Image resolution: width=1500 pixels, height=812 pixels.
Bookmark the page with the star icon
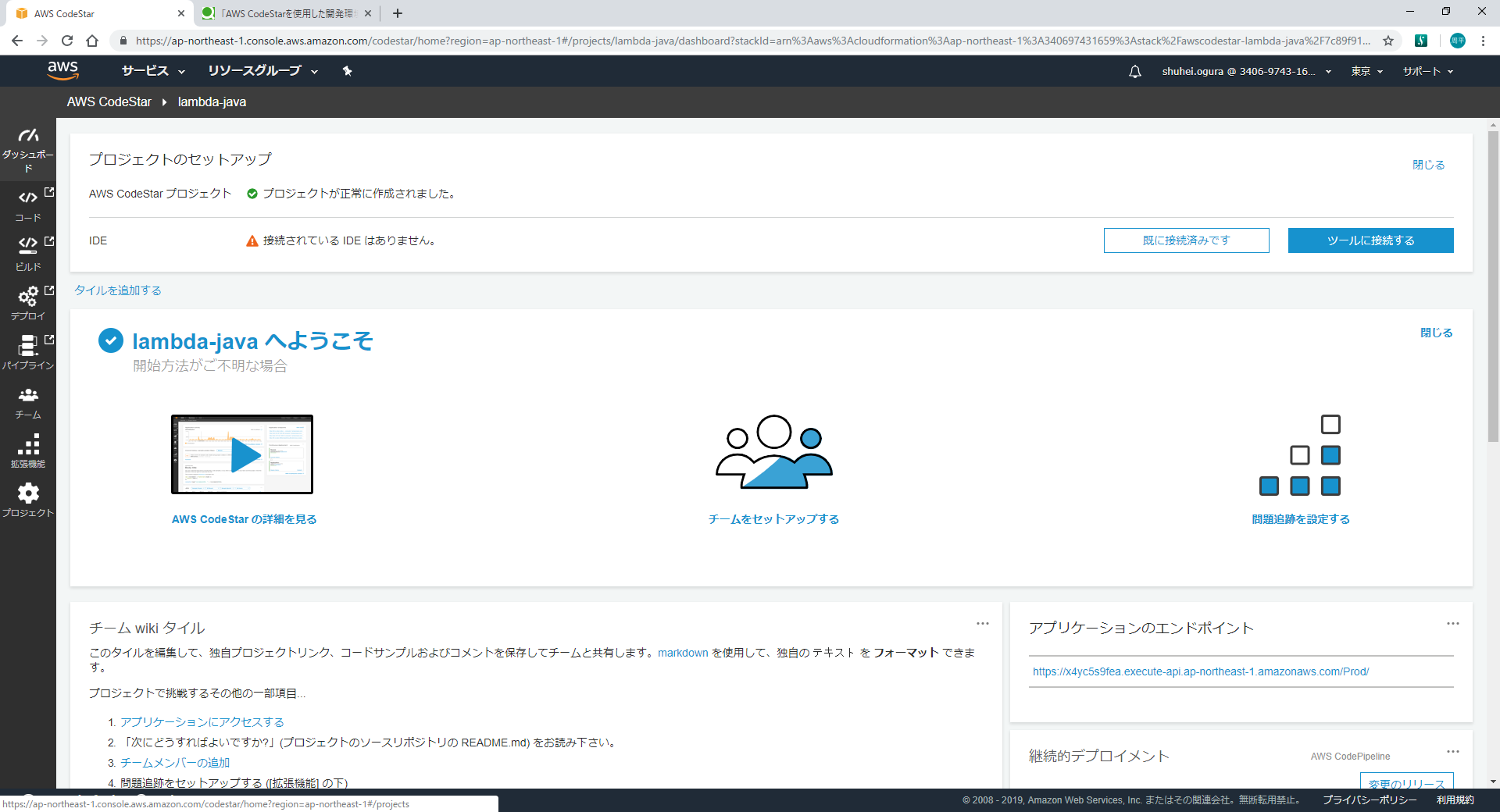click(x=1388, y=41)
